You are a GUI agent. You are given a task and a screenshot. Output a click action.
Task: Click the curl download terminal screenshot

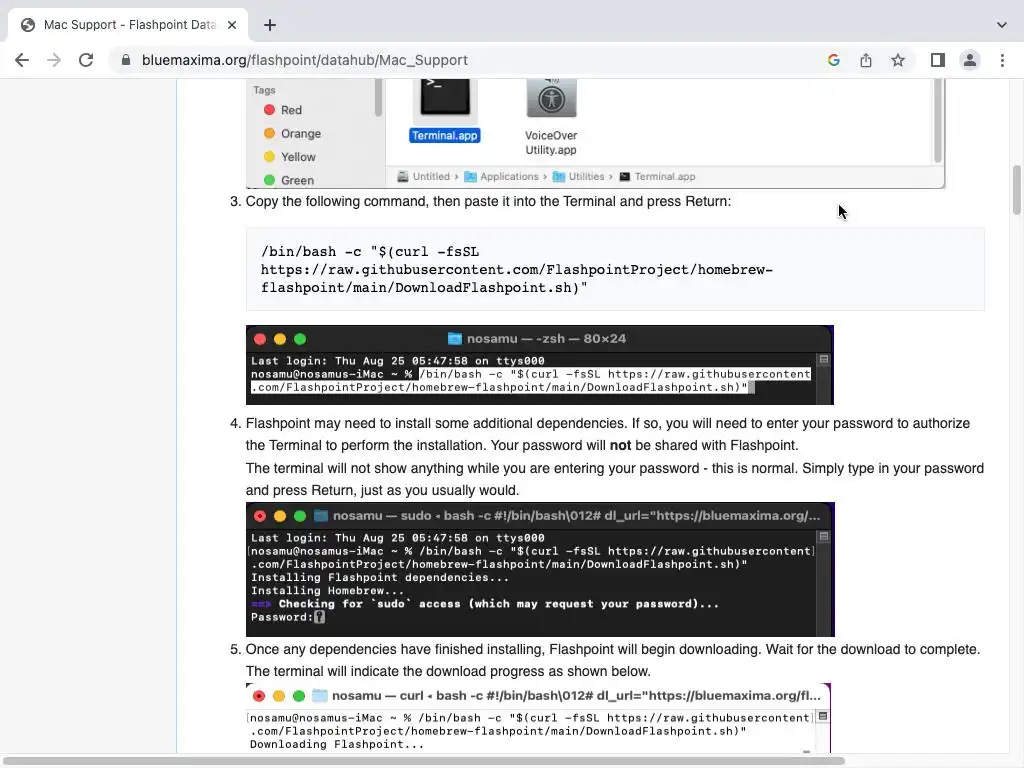(538, 718)
